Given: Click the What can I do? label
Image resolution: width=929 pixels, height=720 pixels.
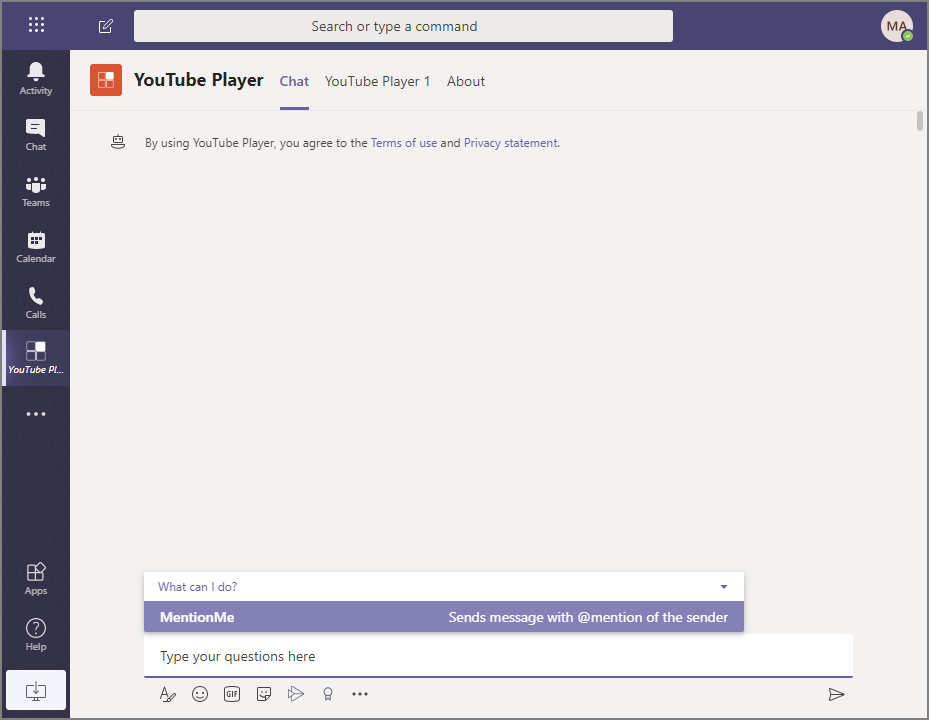Looking at the screenshot, I should pyautogui.click(x=197, y=587).
